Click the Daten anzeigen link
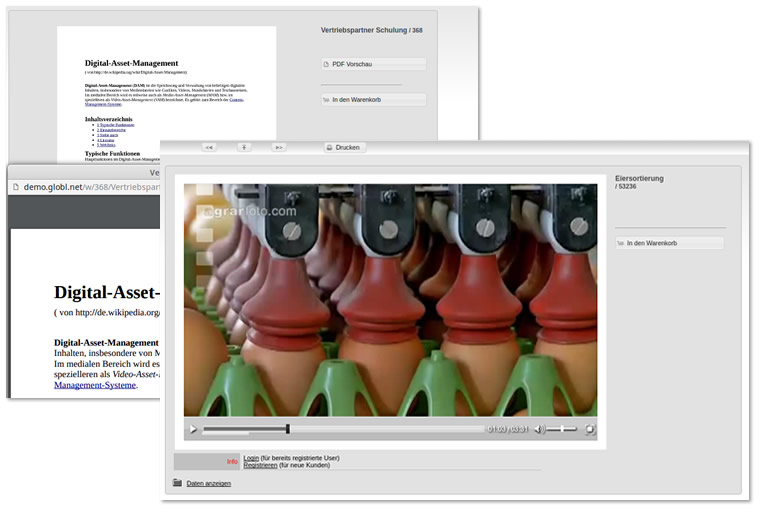 coord(209,483)
